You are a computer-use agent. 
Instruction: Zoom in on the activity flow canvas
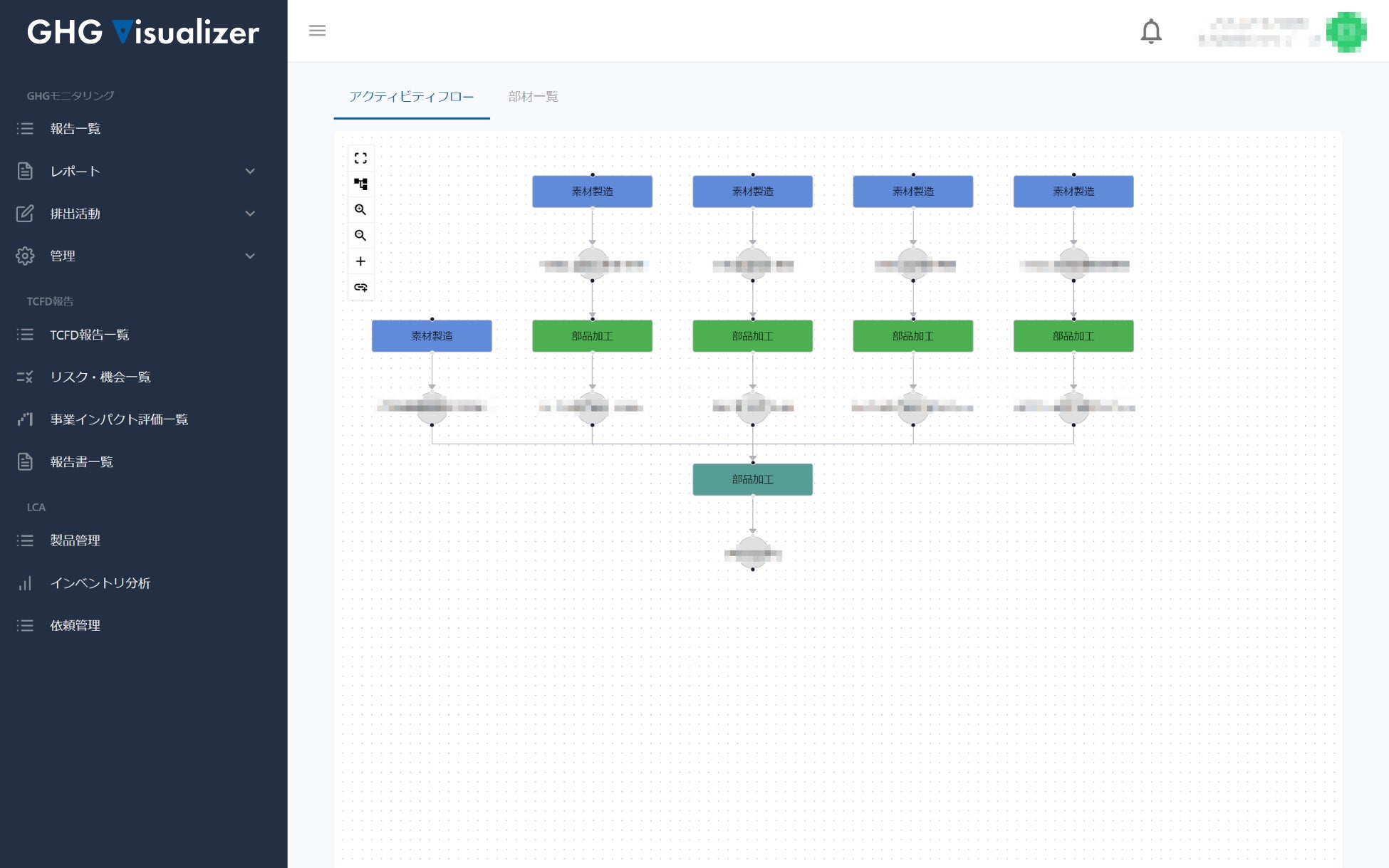(x=360, y=210)
